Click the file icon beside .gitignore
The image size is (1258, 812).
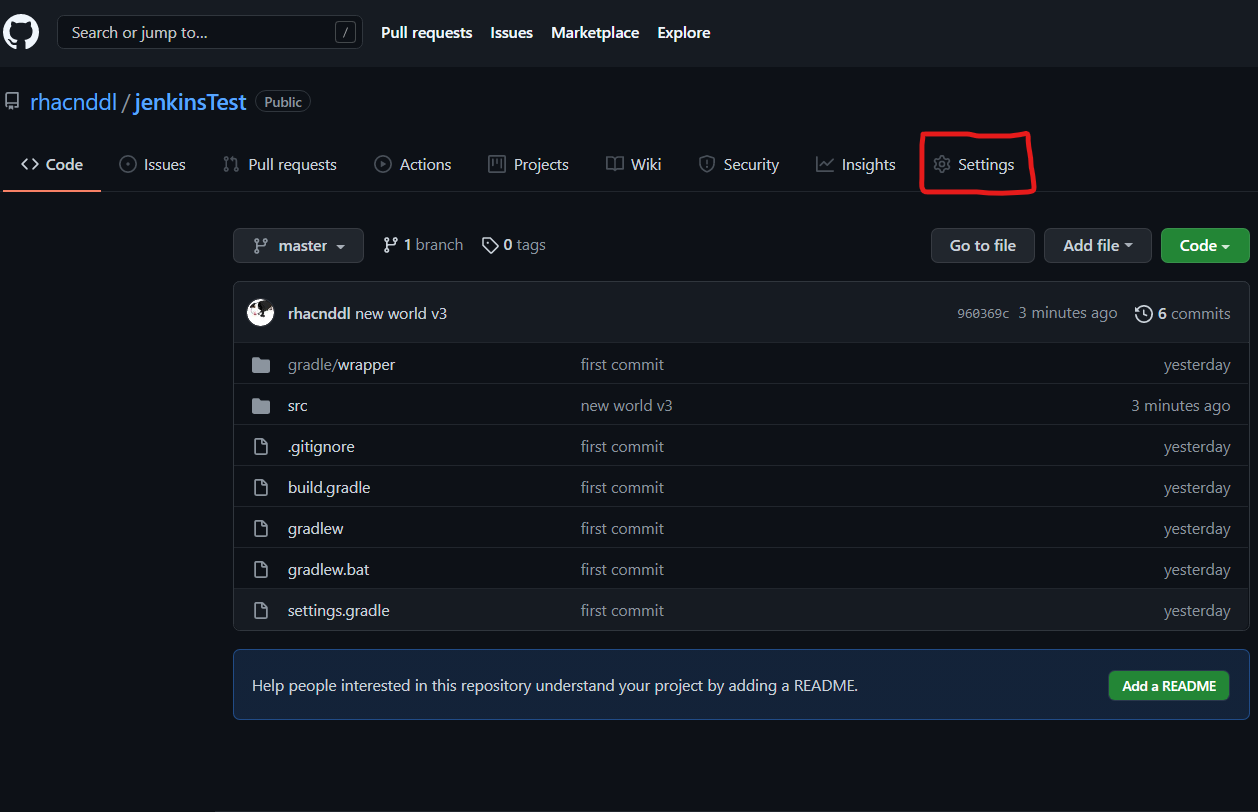[x=261, y=447]
